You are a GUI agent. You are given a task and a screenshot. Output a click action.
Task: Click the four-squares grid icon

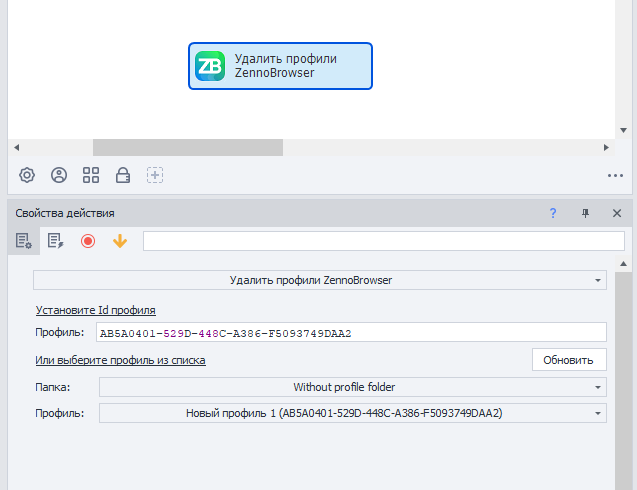[91, 176]
